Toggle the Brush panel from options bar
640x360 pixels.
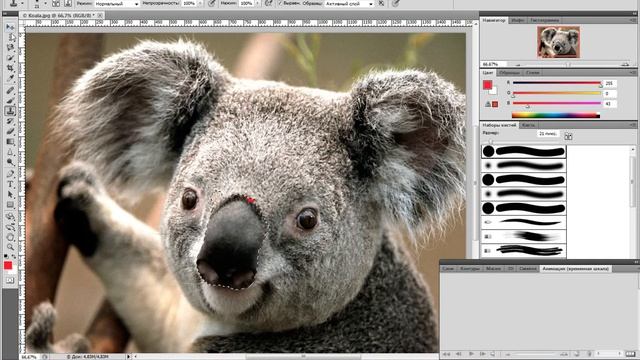[x=56, y=3]
